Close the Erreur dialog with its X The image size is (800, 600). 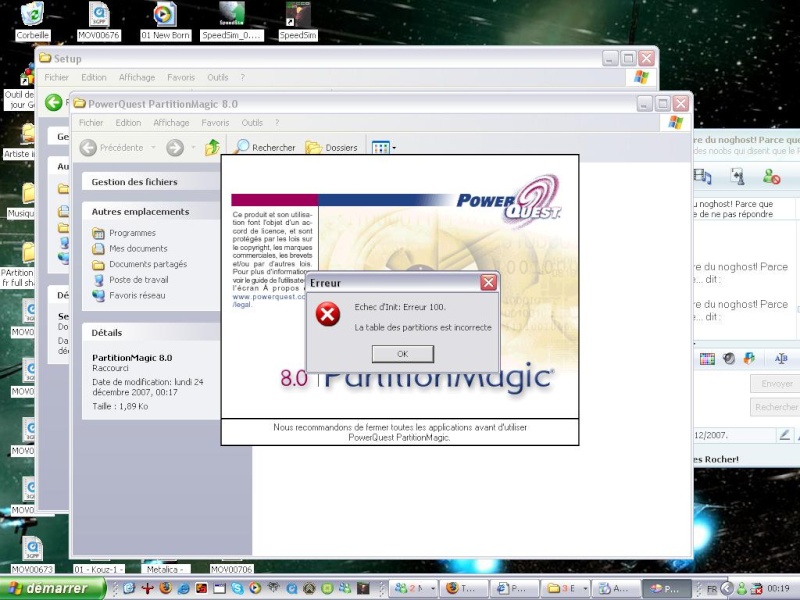488,282
